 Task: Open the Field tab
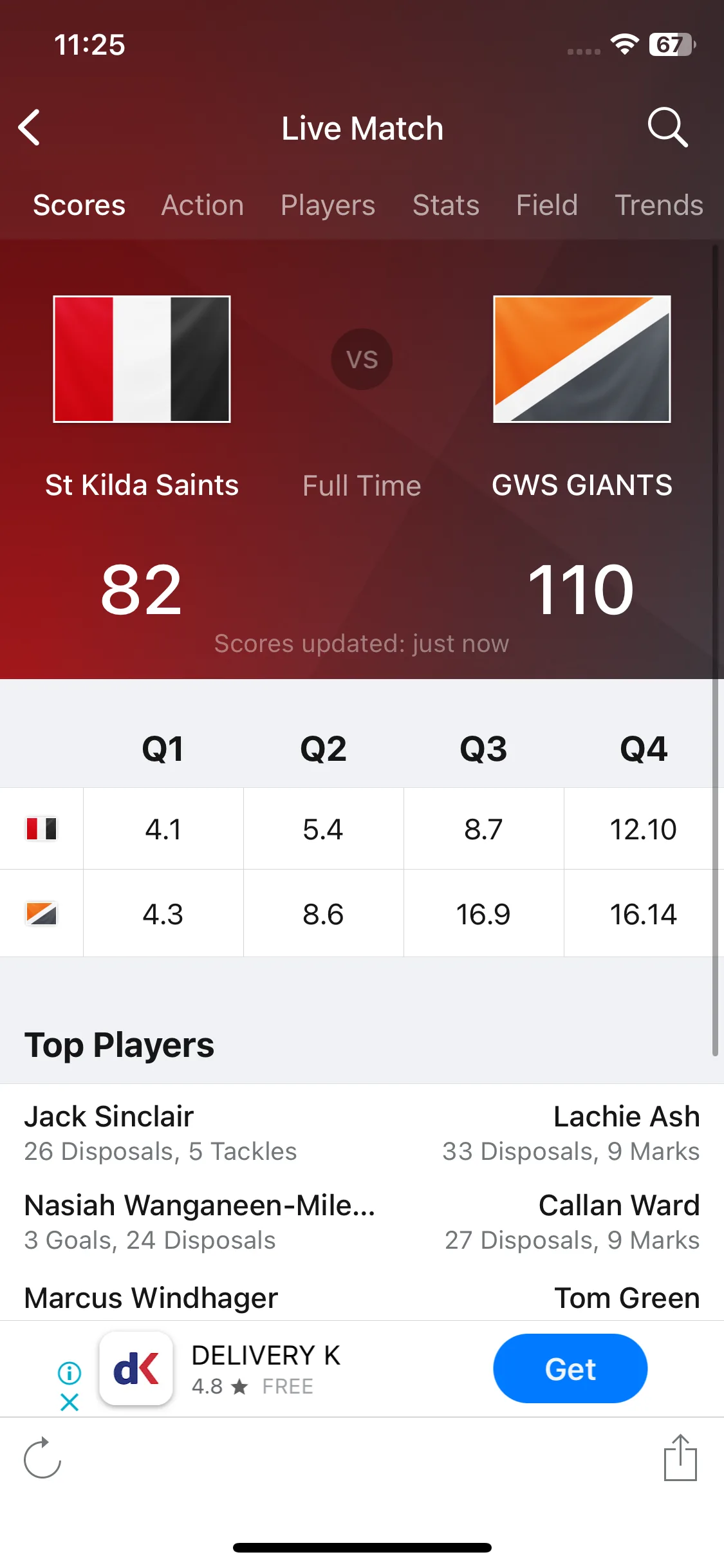(x=547, y=205)
